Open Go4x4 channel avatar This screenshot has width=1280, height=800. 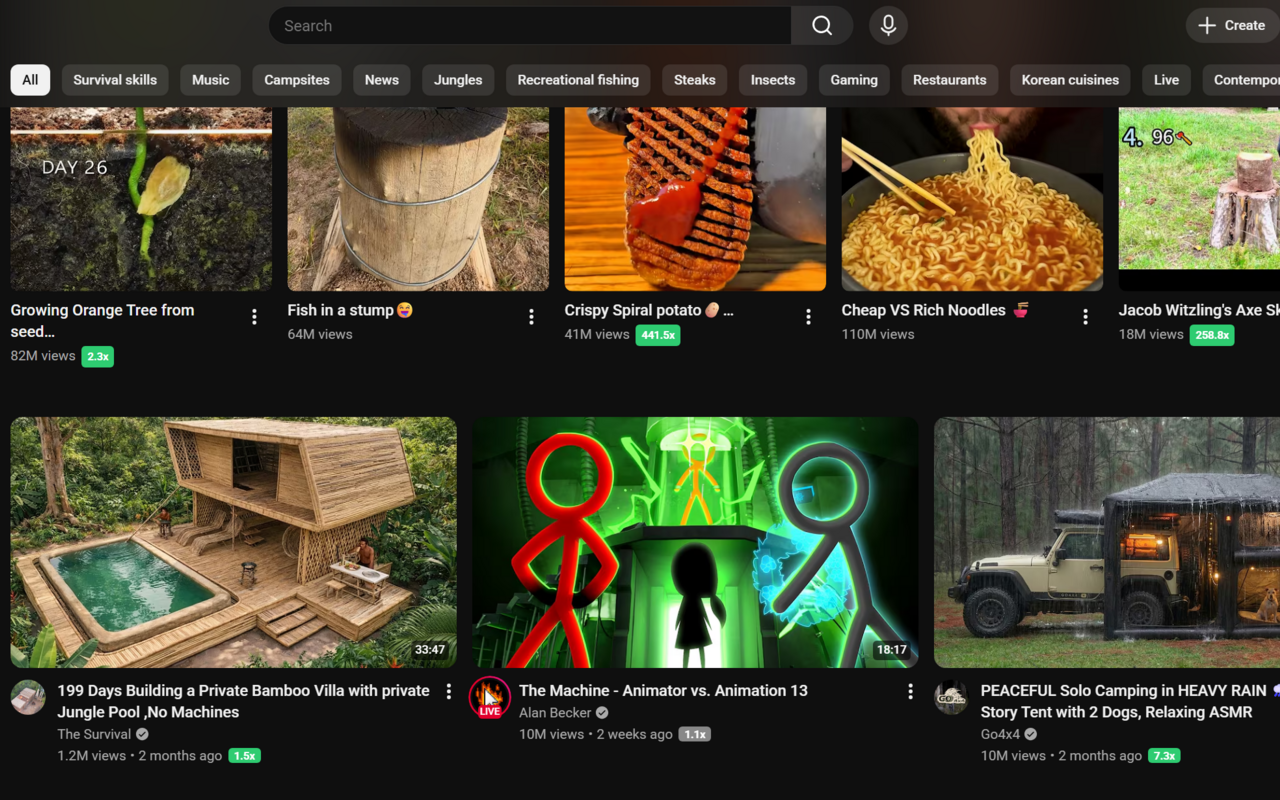[951, 697]
